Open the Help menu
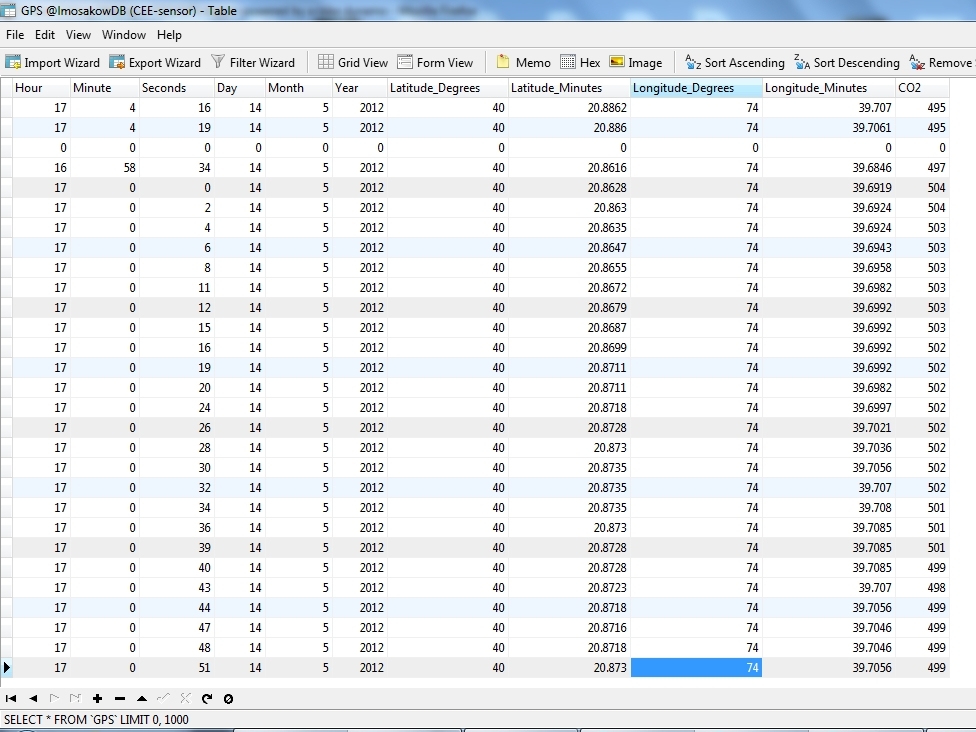Image resolution: width=976 pixels, height=732 pixels. (169, 35)
